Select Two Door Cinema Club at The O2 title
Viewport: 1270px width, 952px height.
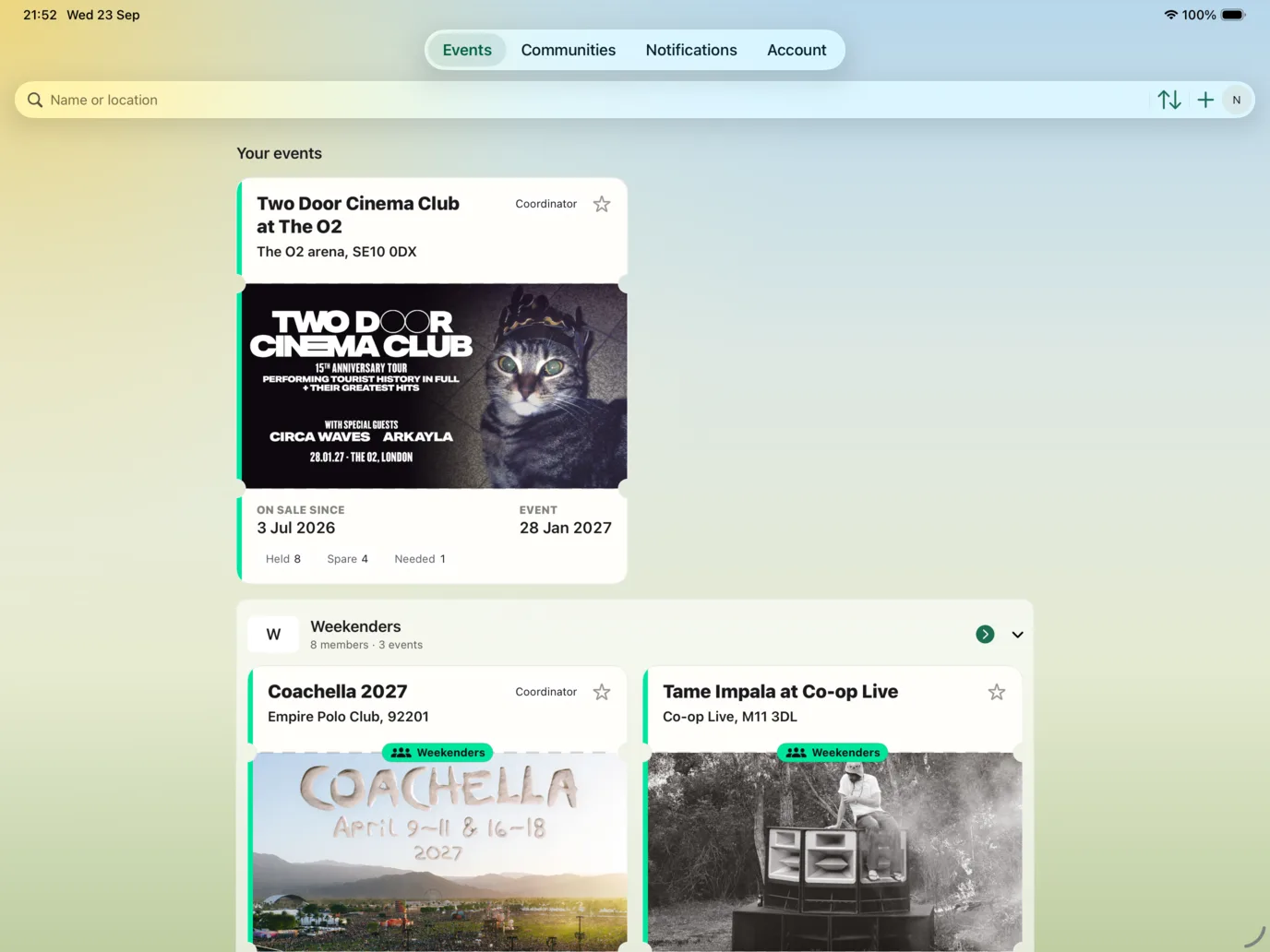[358, 215]
